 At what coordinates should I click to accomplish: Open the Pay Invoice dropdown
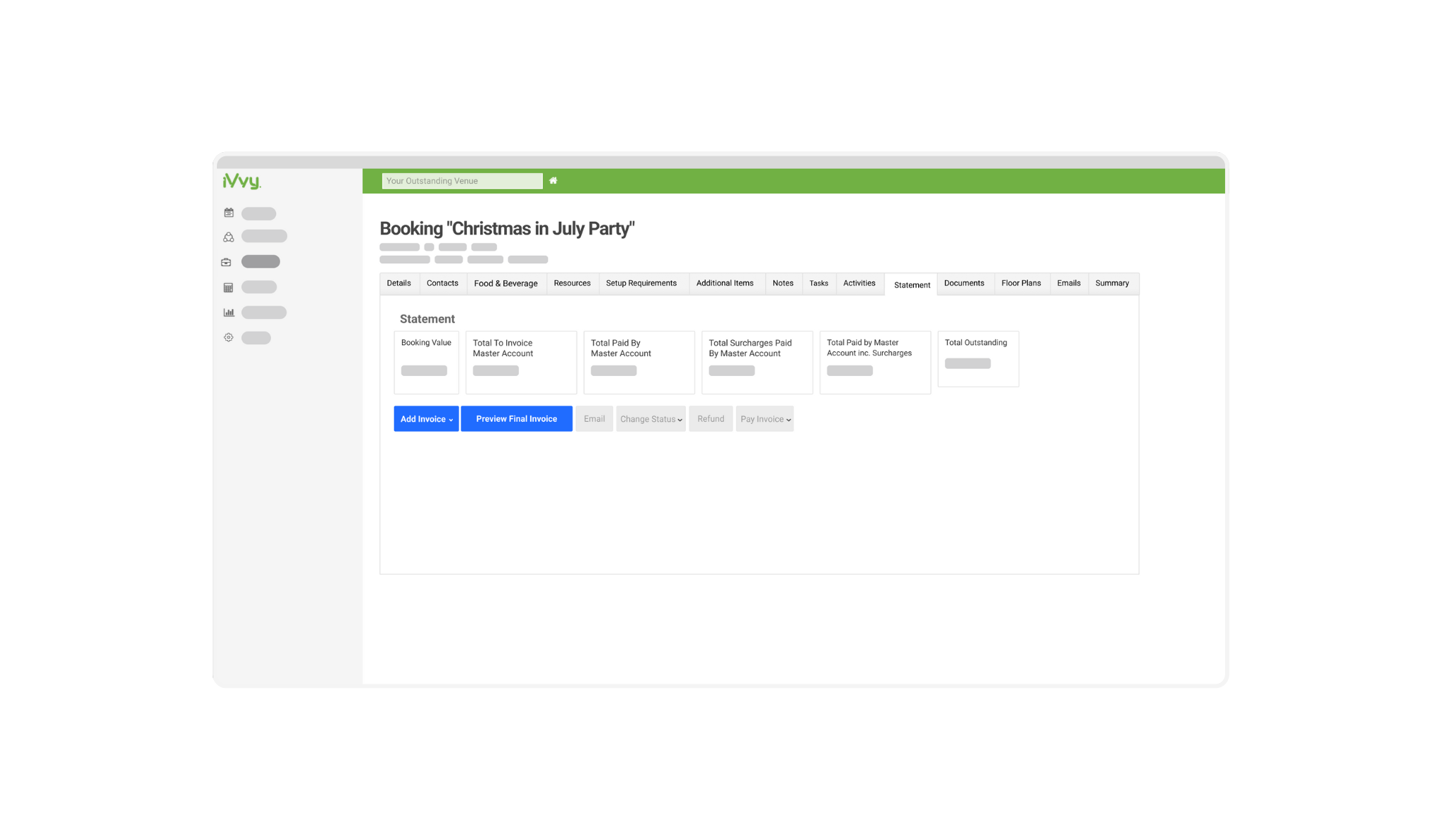pyautogui.click(x=764, y=418)
